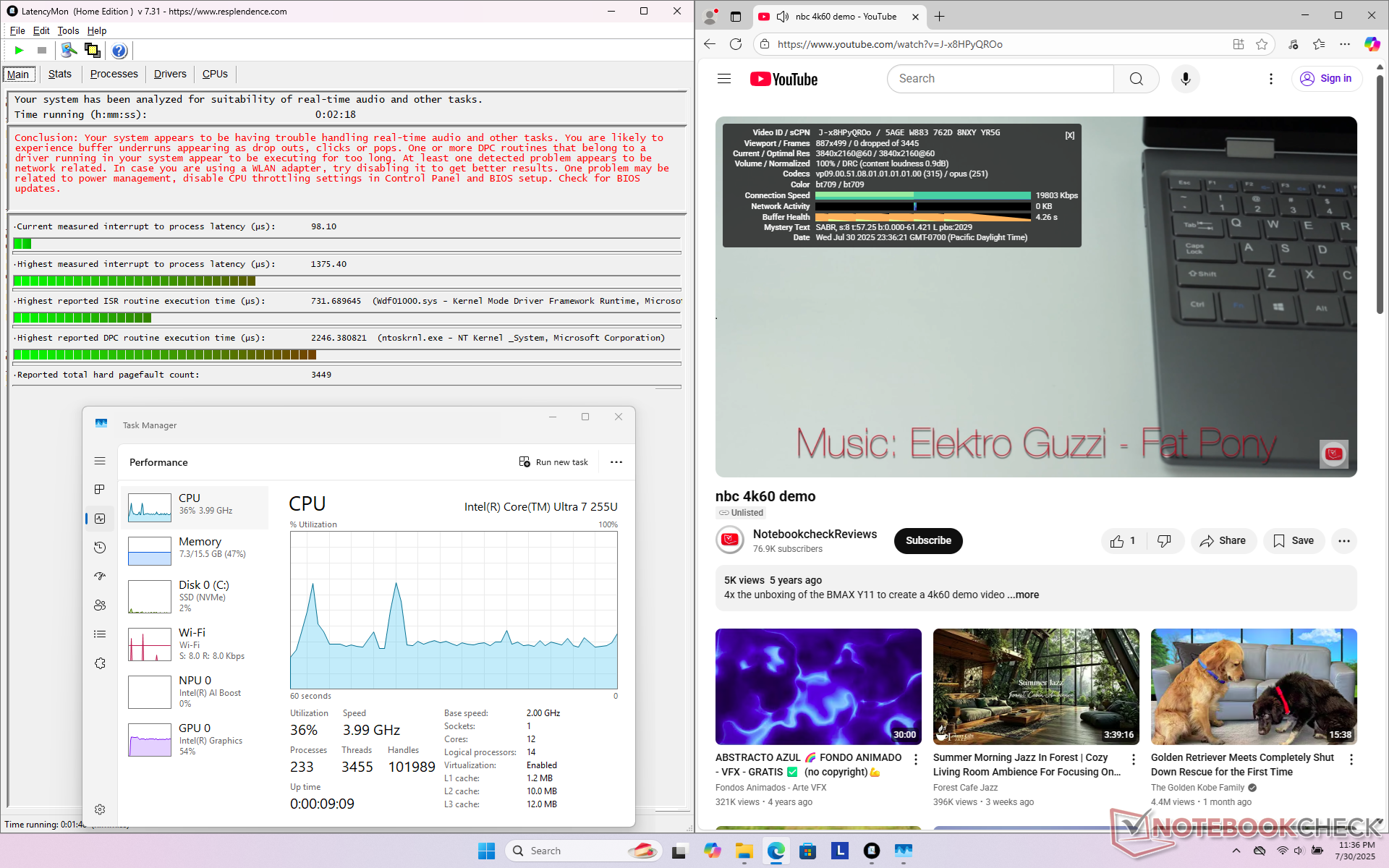Select GPU 0 in performance list
Image resolution: width=1389 pixels, height=868 pixels.
[195, 739]
